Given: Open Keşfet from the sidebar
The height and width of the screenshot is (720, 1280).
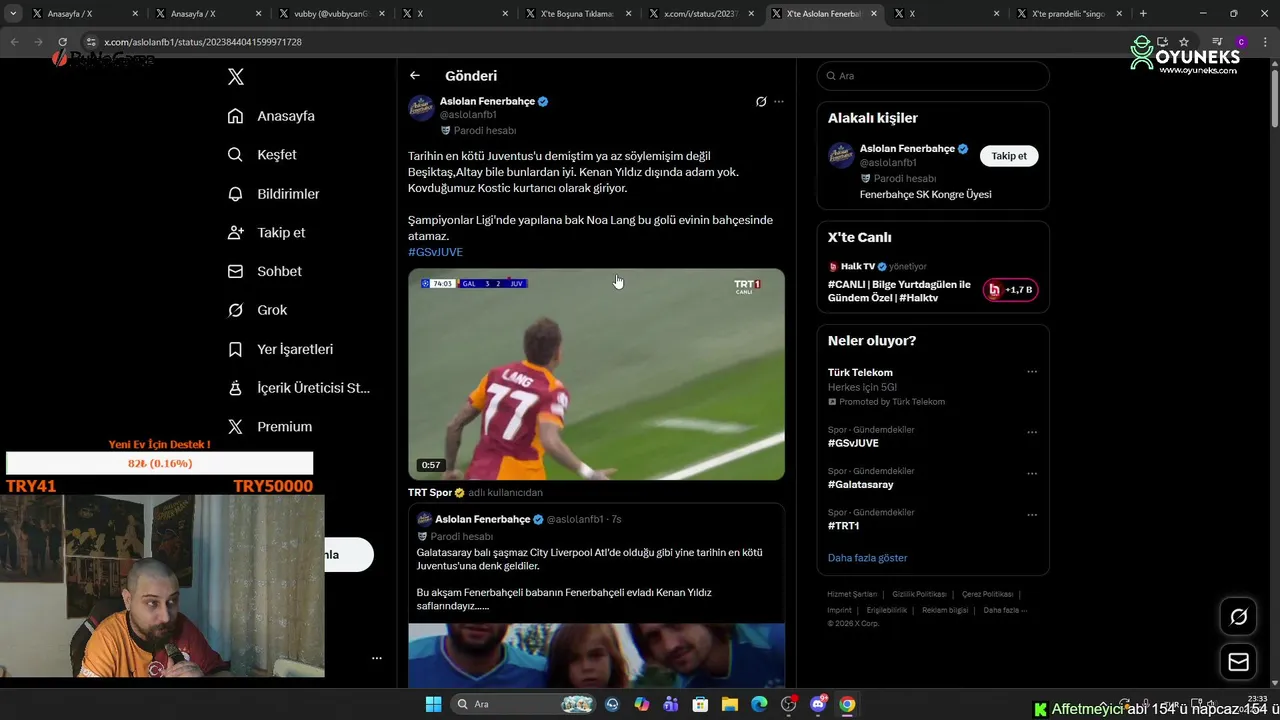Looking at the screenshot, I should coord(262,155).
